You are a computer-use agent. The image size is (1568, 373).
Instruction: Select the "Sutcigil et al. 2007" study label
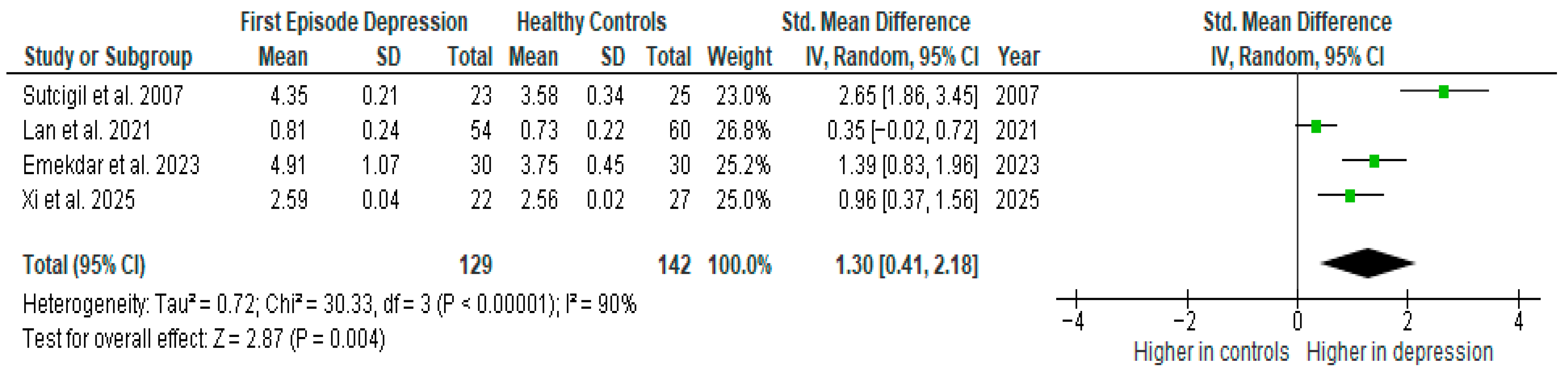coord(103,96)
